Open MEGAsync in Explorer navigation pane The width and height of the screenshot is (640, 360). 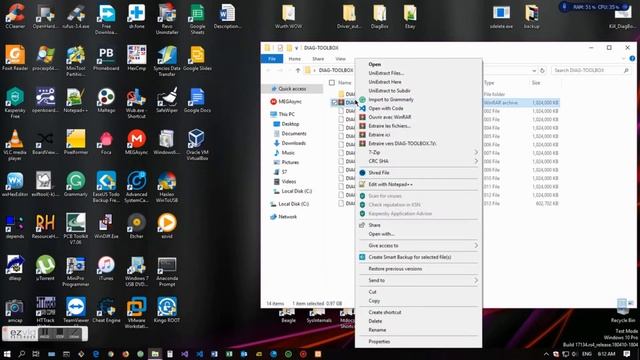pos(290,102)
